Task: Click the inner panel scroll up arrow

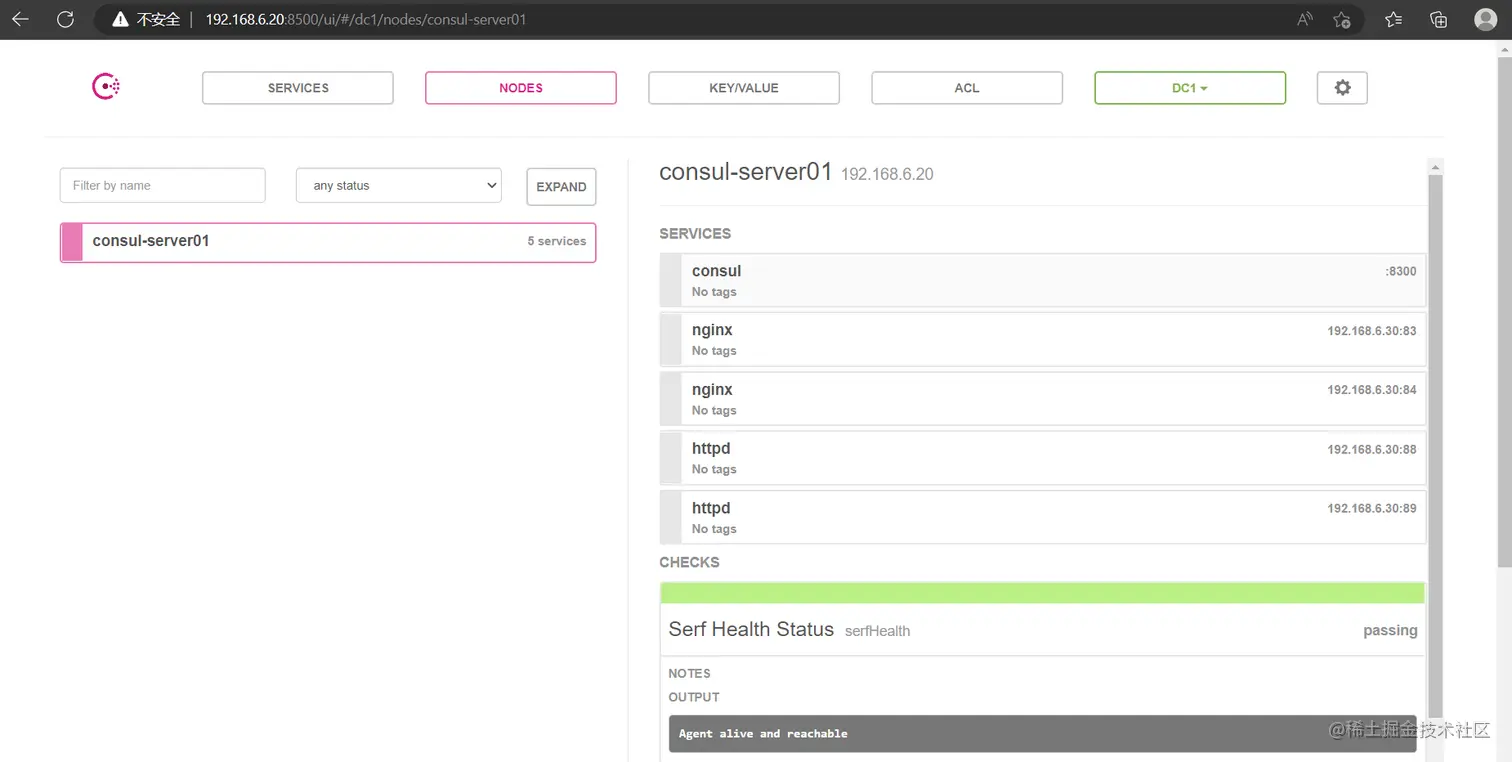Action: 1436,166
